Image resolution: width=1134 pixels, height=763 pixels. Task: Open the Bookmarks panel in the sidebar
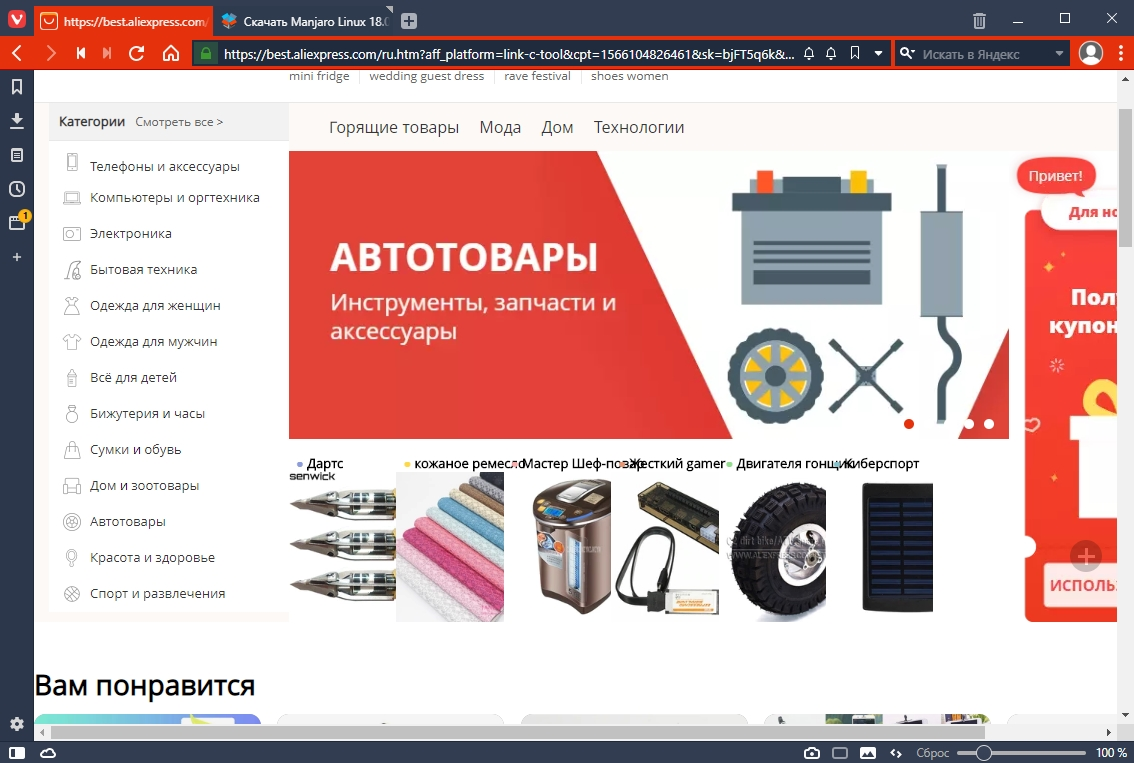coord(17,87)
